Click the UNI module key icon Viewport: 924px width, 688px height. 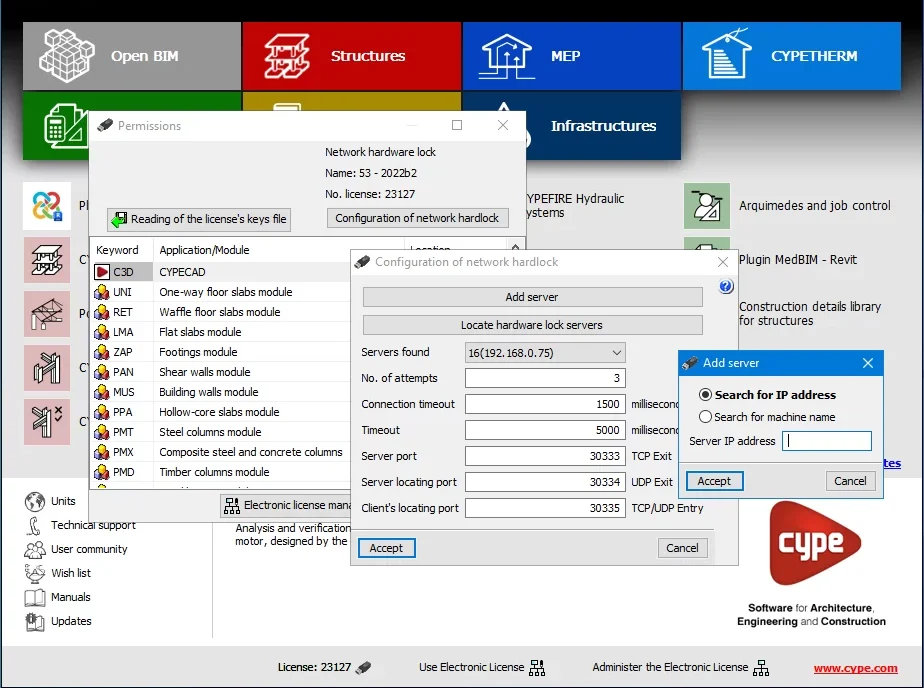(102, 292)
